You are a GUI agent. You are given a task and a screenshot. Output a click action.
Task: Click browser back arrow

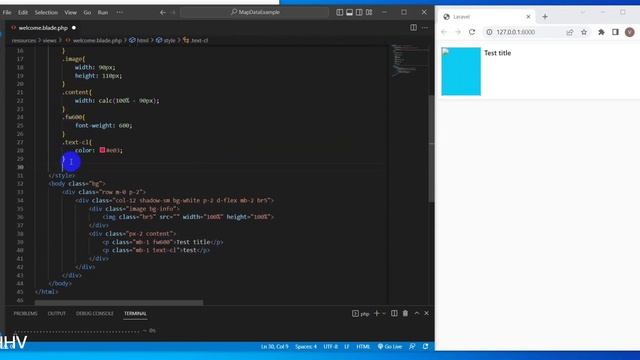(x=444, y=32)
